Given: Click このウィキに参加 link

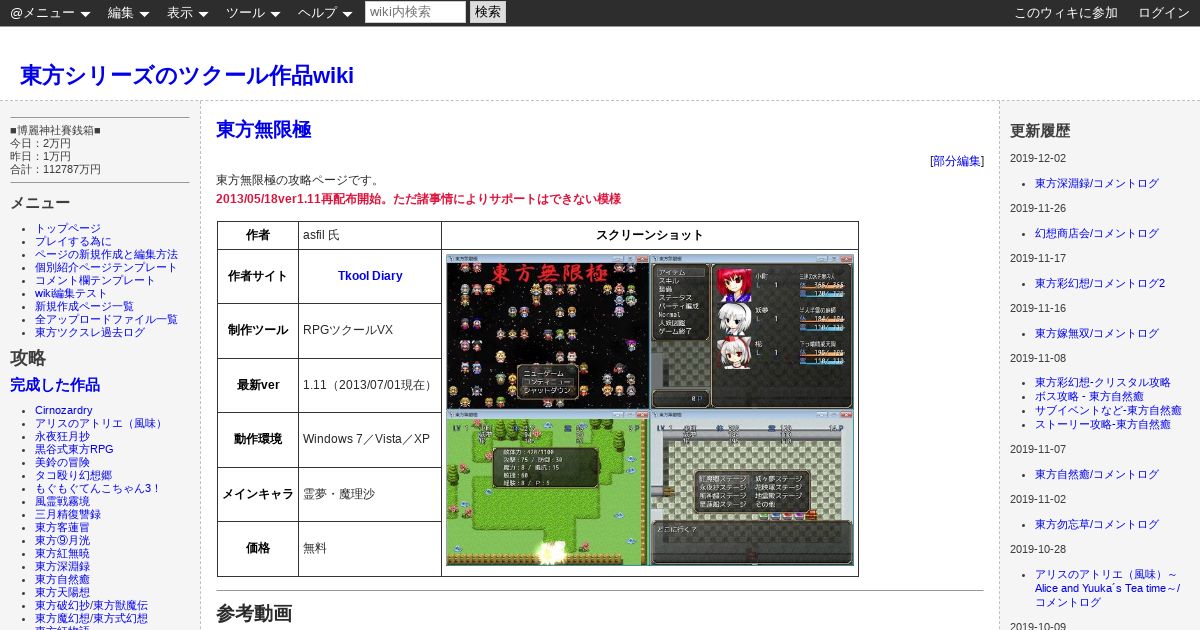Looking at the screenshot, I should tap(1066, 13).
